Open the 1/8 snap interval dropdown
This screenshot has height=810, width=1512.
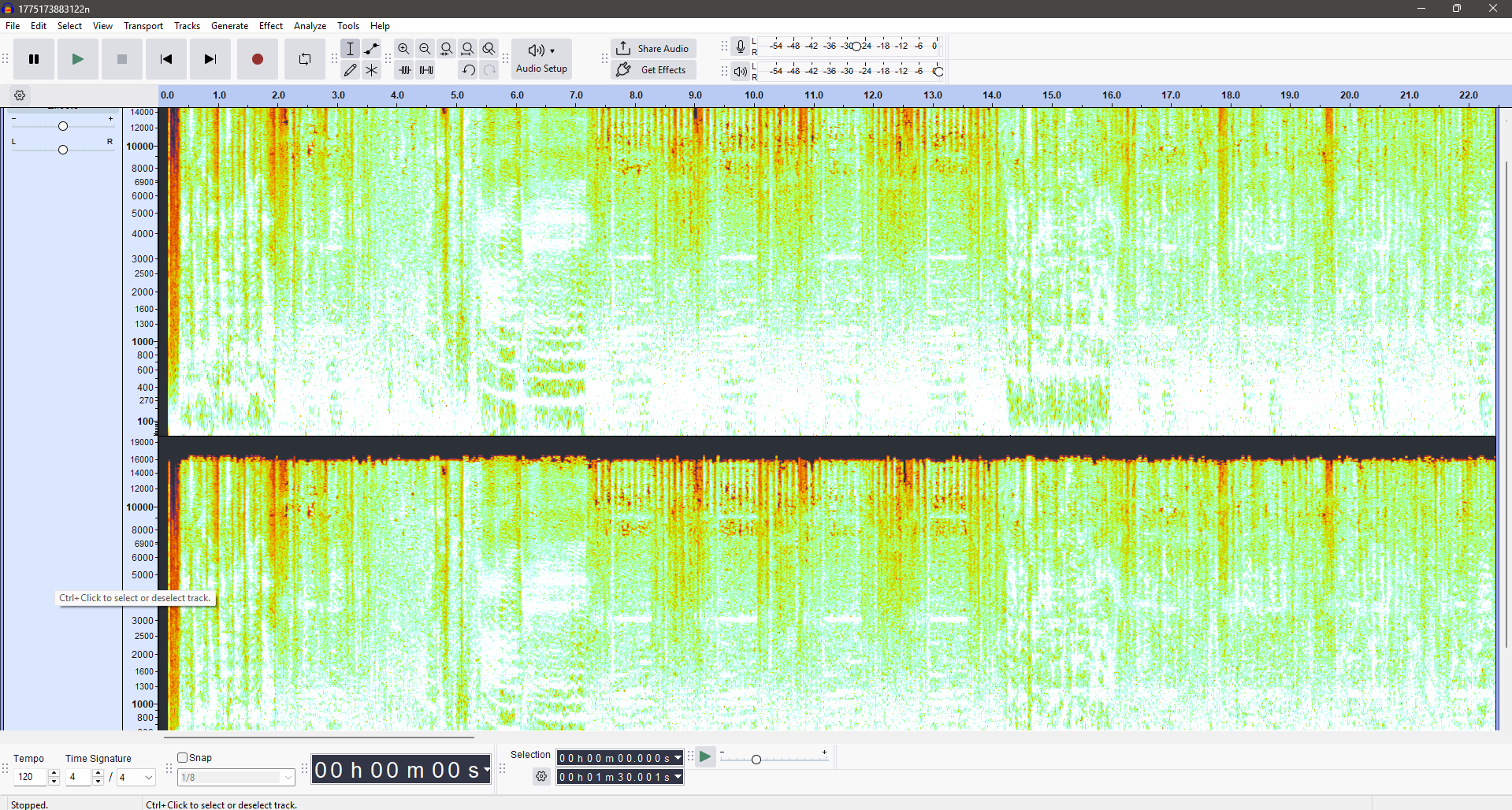click(x=288, y=778)
